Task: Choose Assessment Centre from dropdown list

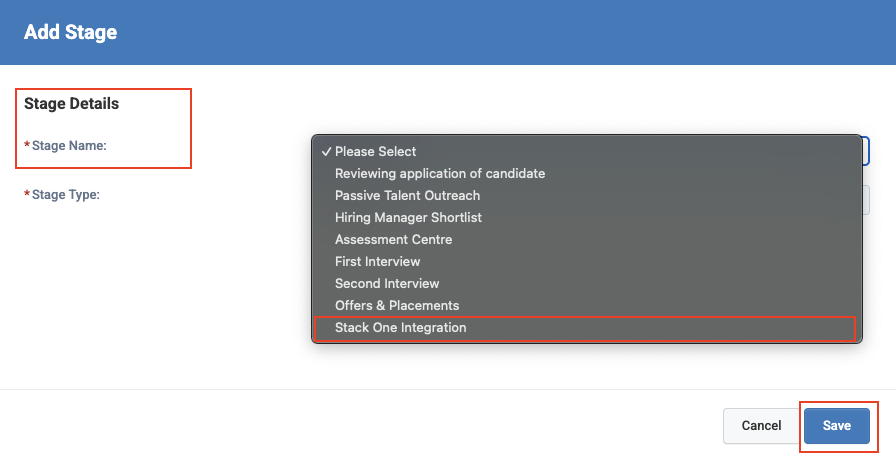Action: pos(393,240)
